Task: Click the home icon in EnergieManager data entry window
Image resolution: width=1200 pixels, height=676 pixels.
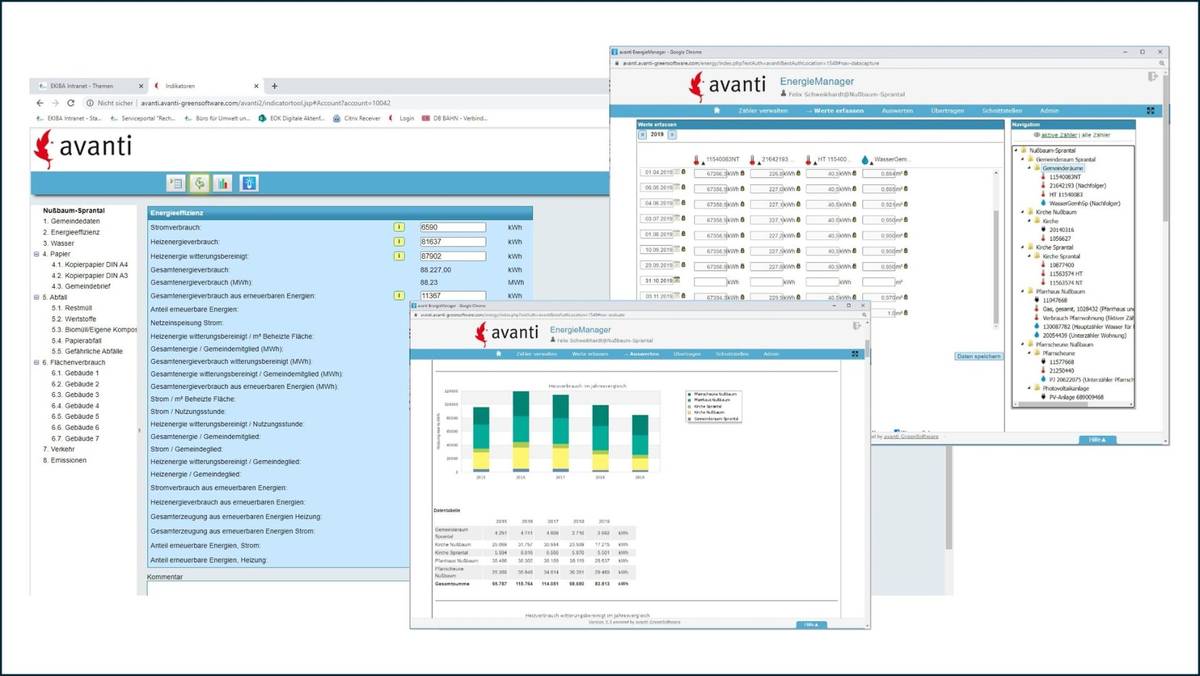Action: coord(716,110)
